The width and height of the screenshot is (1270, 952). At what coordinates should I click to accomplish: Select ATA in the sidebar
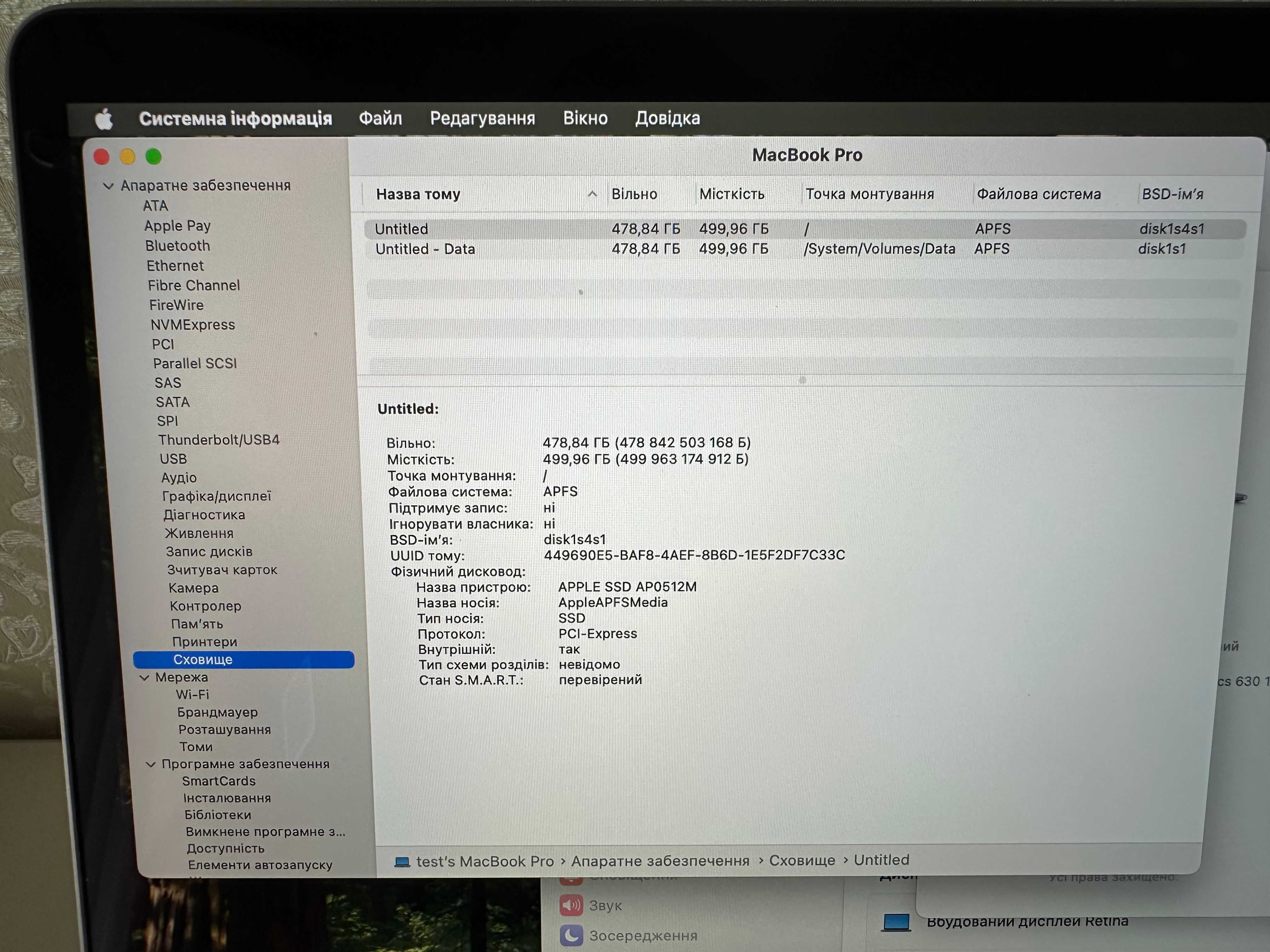pyautogui.click(x=156, y=206)
